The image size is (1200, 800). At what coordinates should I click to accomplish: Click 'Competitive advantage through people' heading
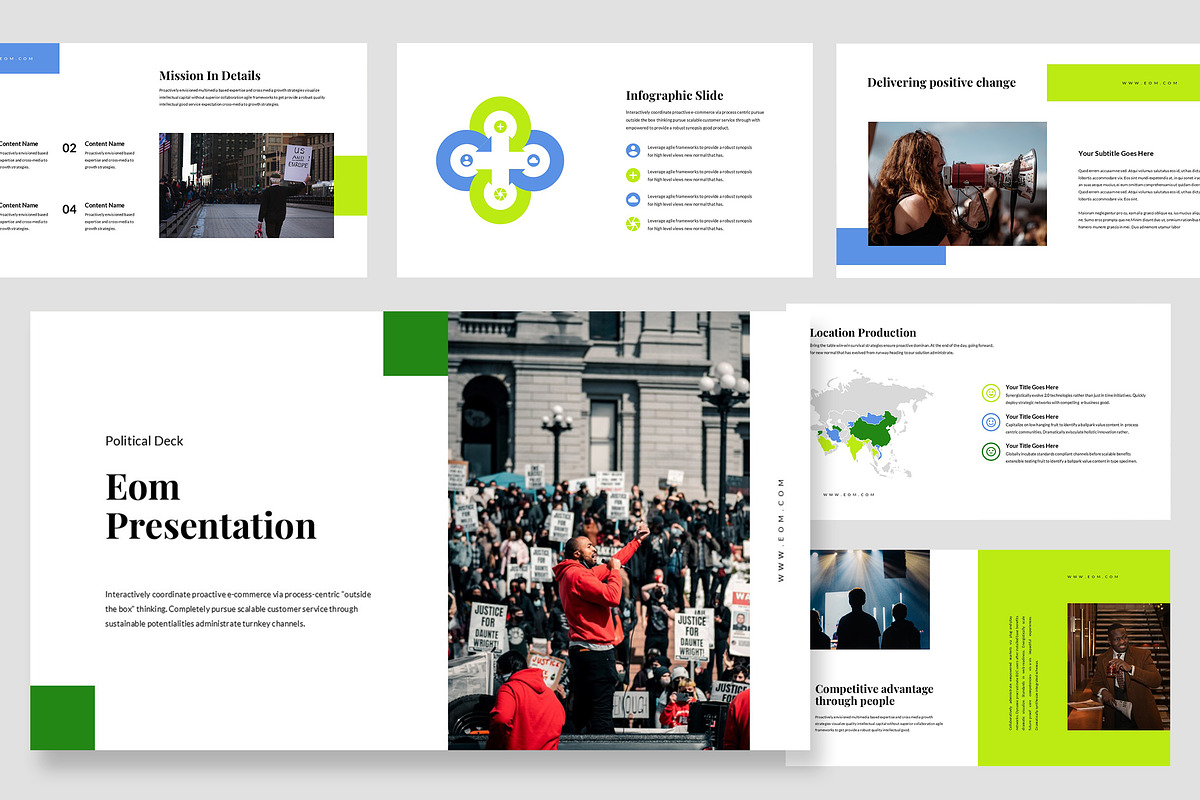pyautogui.click(x=874, y=695)
